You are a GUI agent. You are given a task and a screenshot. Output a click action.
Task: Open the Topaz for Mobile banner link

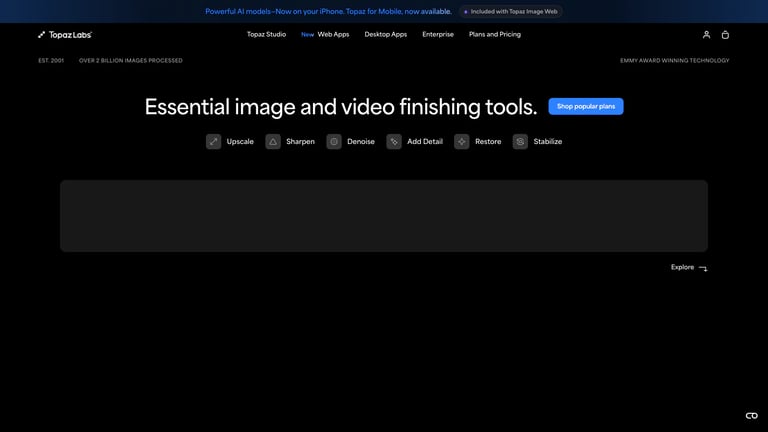coord(328,11)
